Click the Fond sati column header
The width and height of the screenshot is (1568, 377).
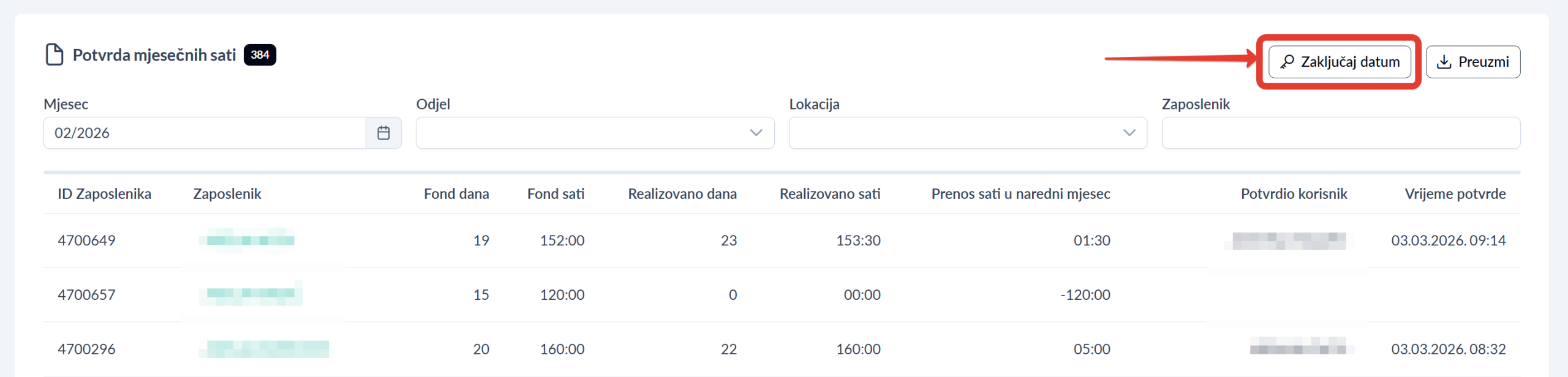(x=556, y=194)
